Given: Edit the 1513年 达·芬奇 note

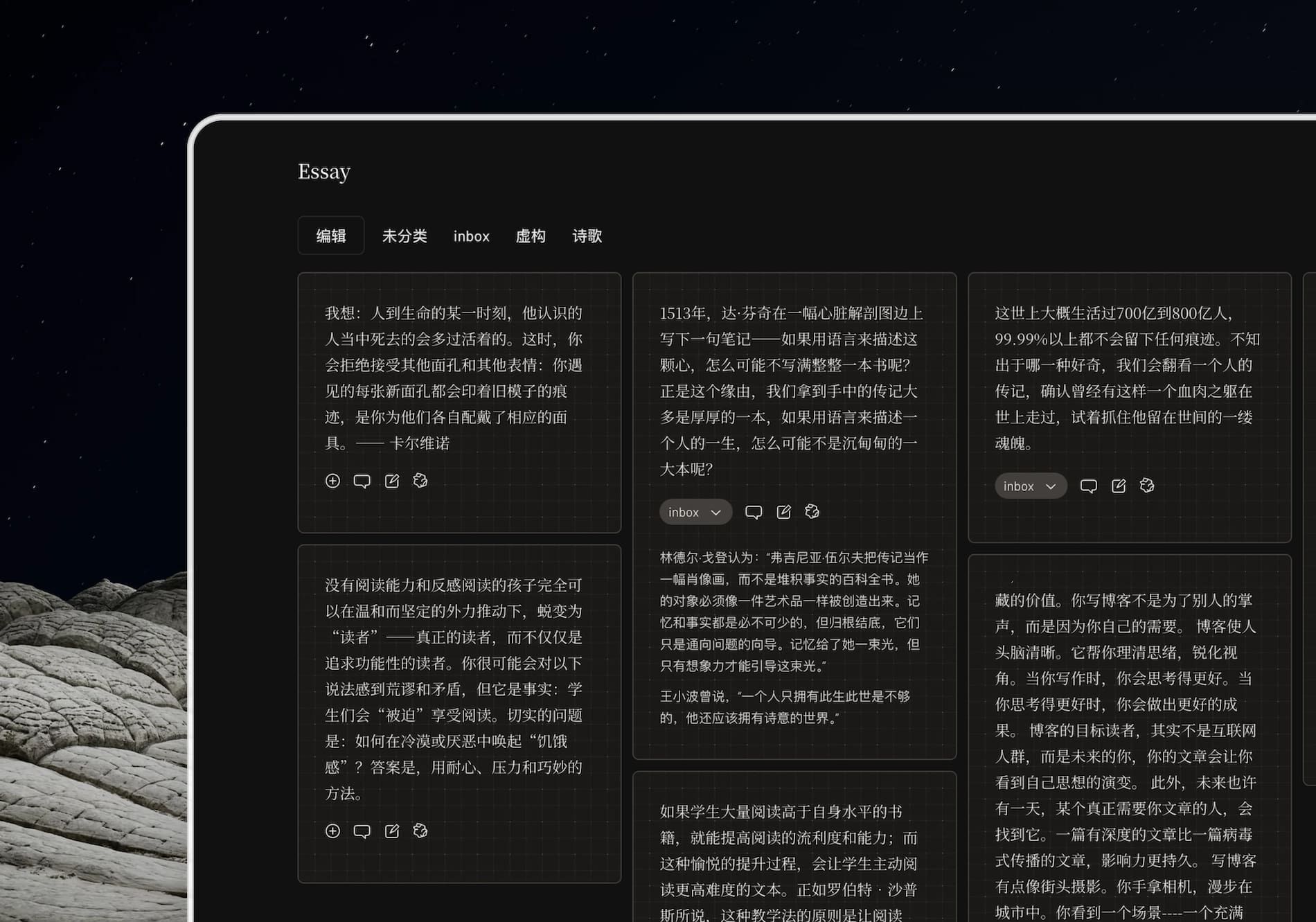Looking at the screenshot, I should pyautogui.click(x=783, y=512).
